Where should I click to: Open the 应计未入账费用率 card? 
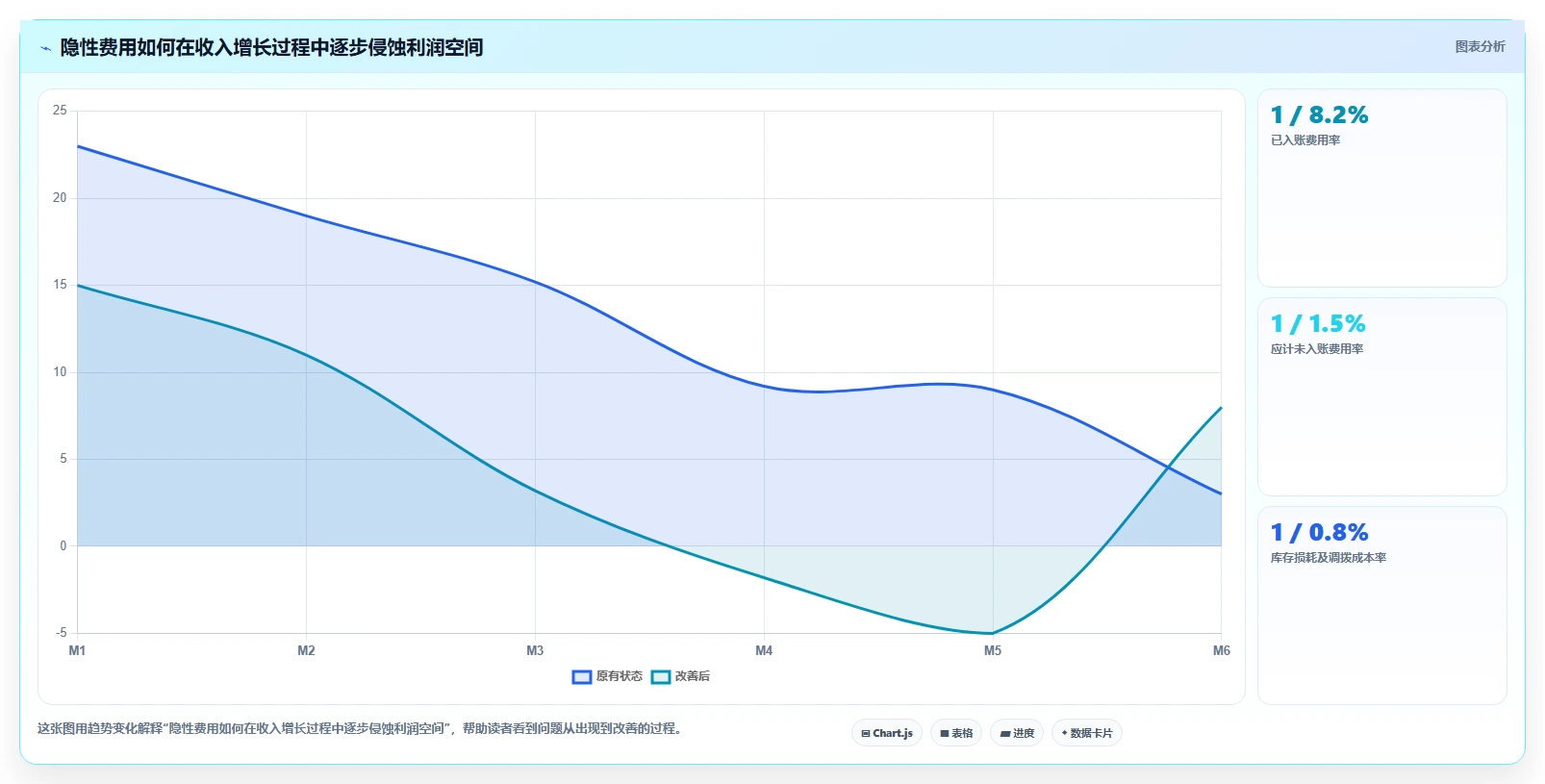pyautogui.click(x=1381, y=396)
